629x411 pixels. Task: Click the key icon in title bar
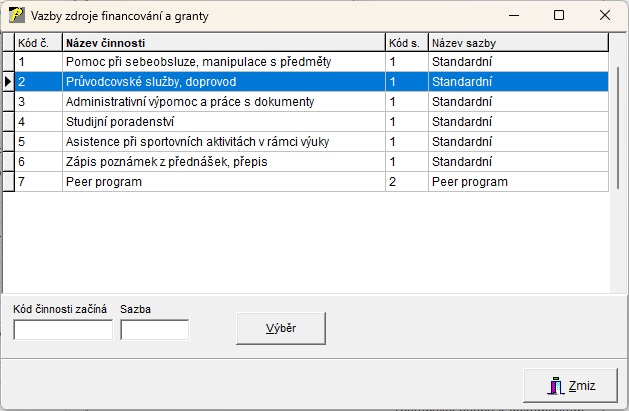(17, 15)
